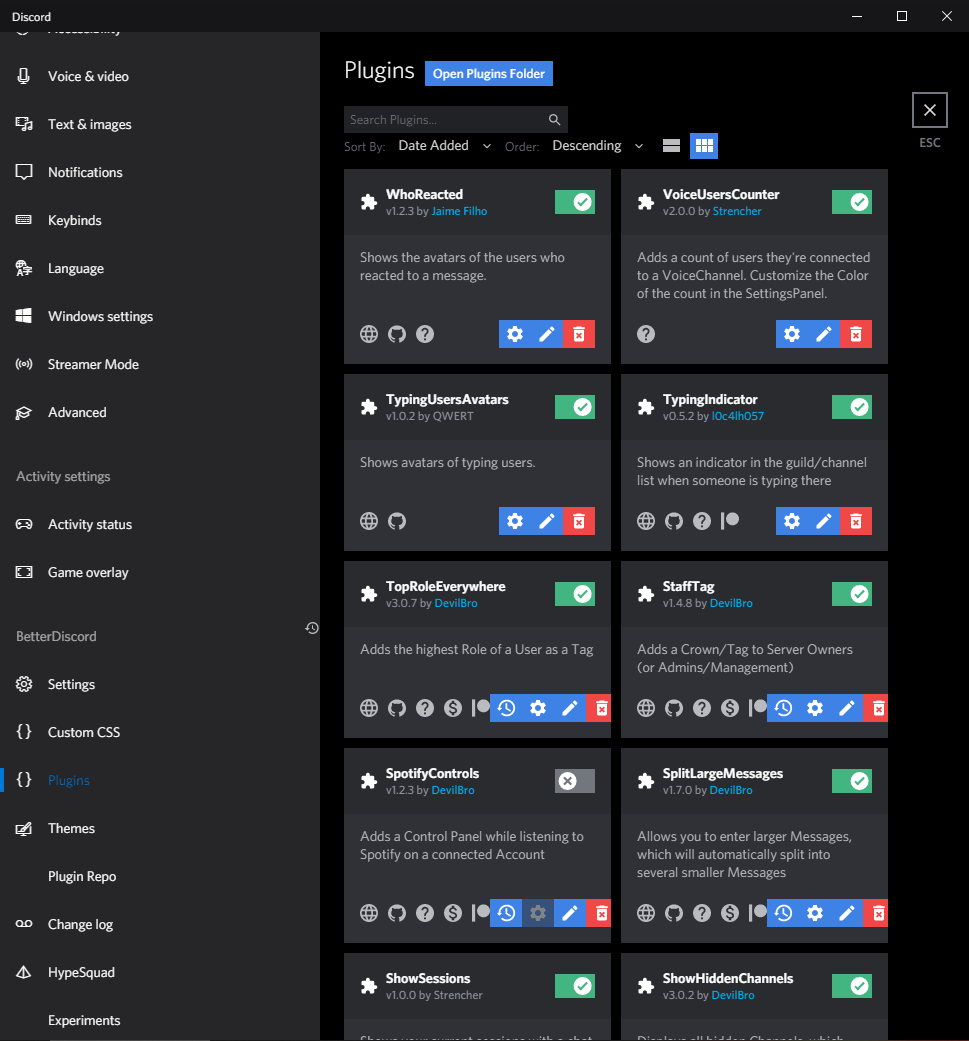Delete the TypingIndicator plugin
Viewport: 969px width, 1041px height.
(856, 521)
